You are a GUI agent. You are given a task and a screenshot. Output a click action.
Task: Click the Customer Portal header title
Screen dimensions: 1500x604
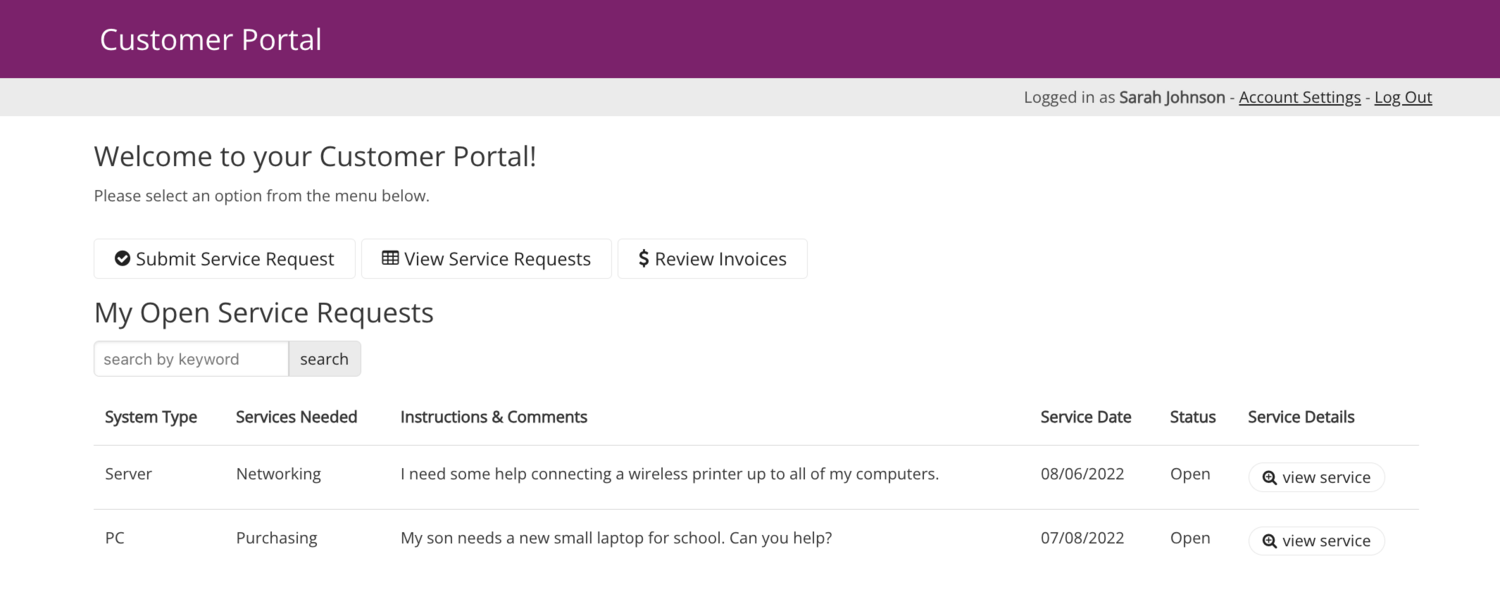211,40
